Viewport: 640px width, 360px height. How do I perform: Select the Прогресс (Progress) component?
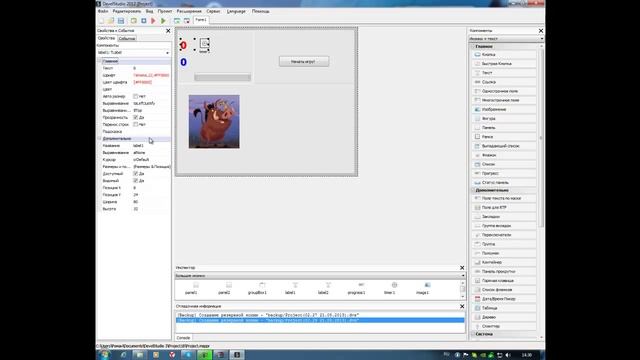pyautogui.click(x=504, y=173)
